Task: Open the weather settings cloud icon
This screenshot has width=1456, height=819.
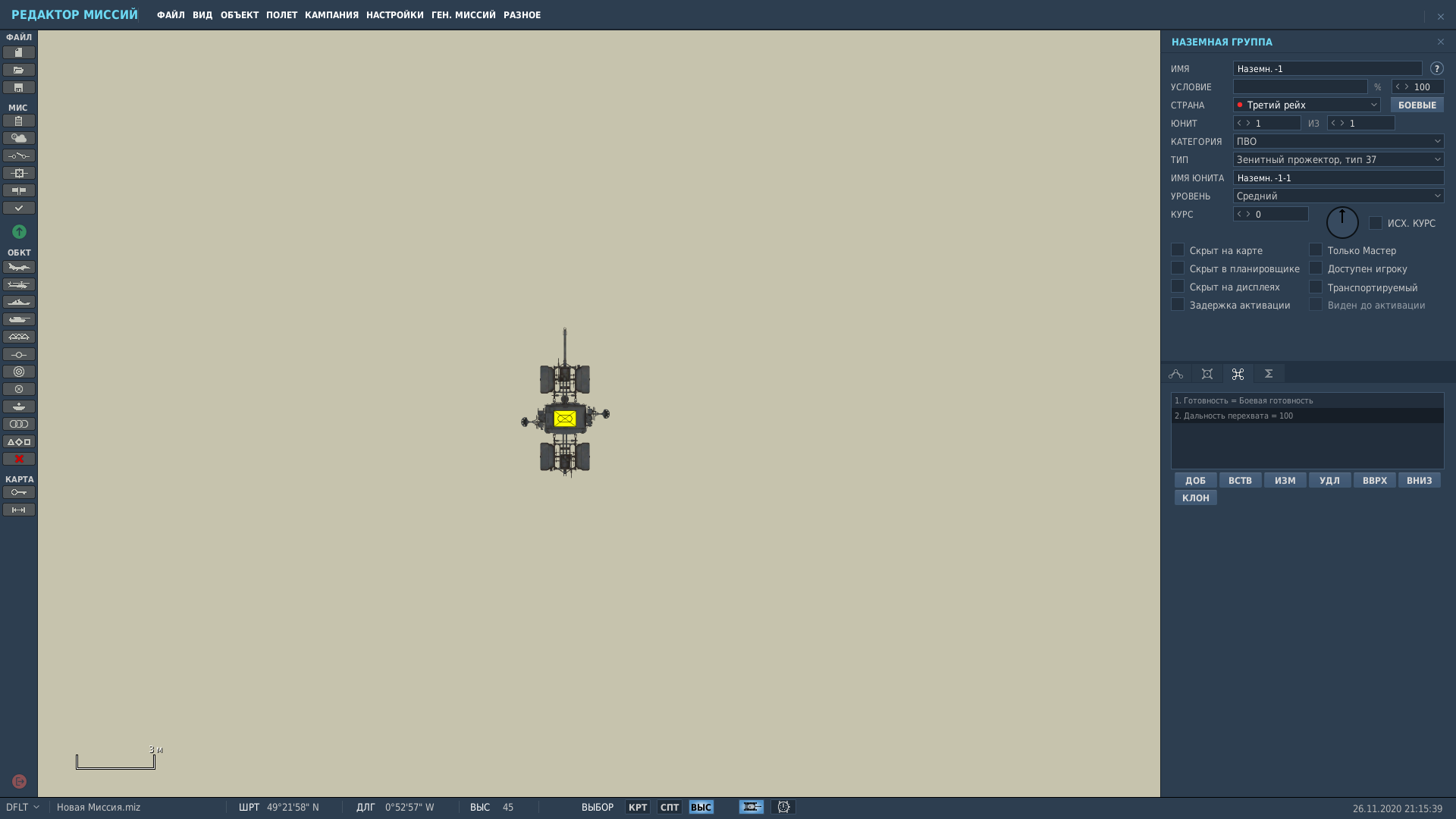Action: (x=19, y=138)
